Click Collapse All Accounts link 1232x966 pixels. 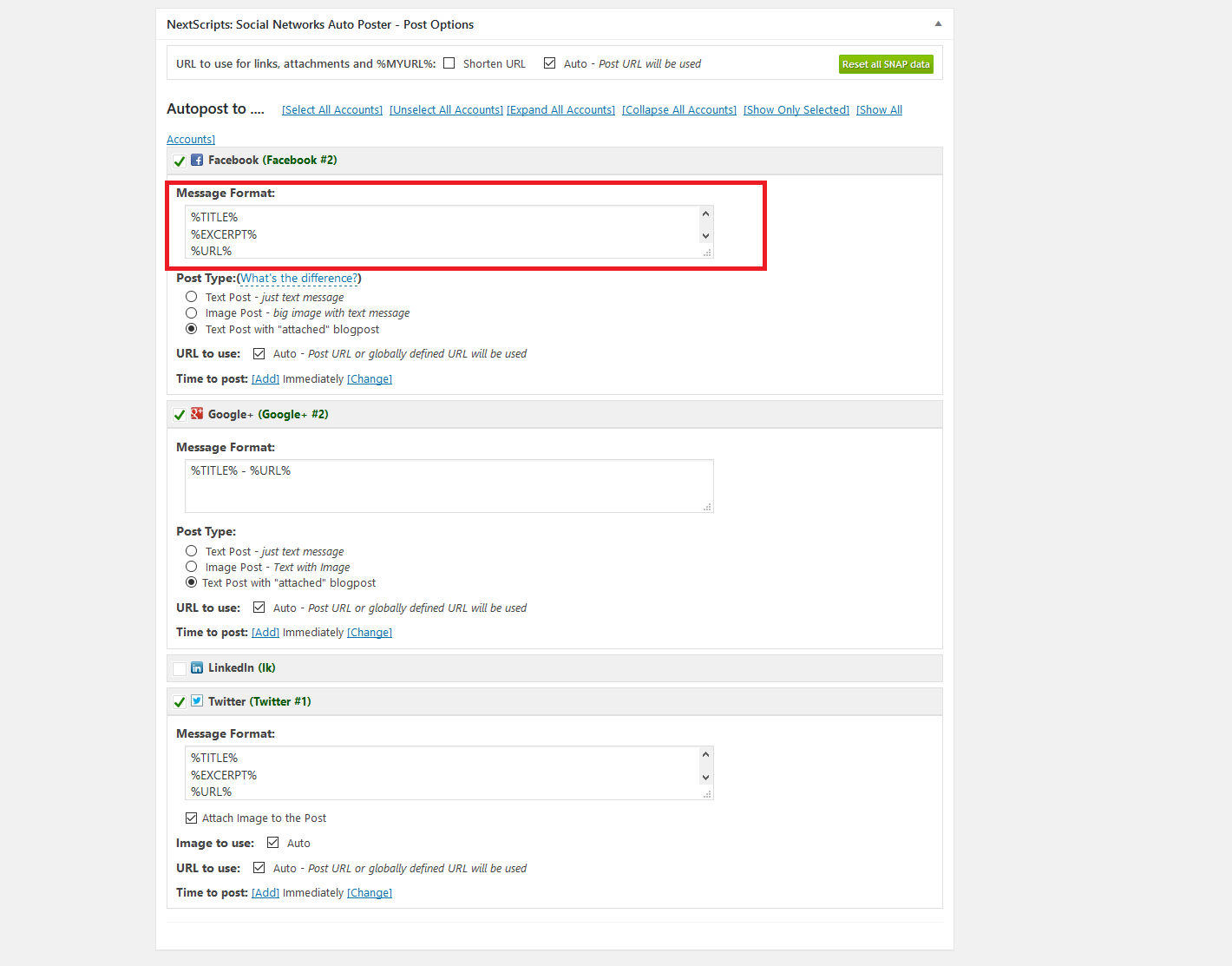pos(679,110)
